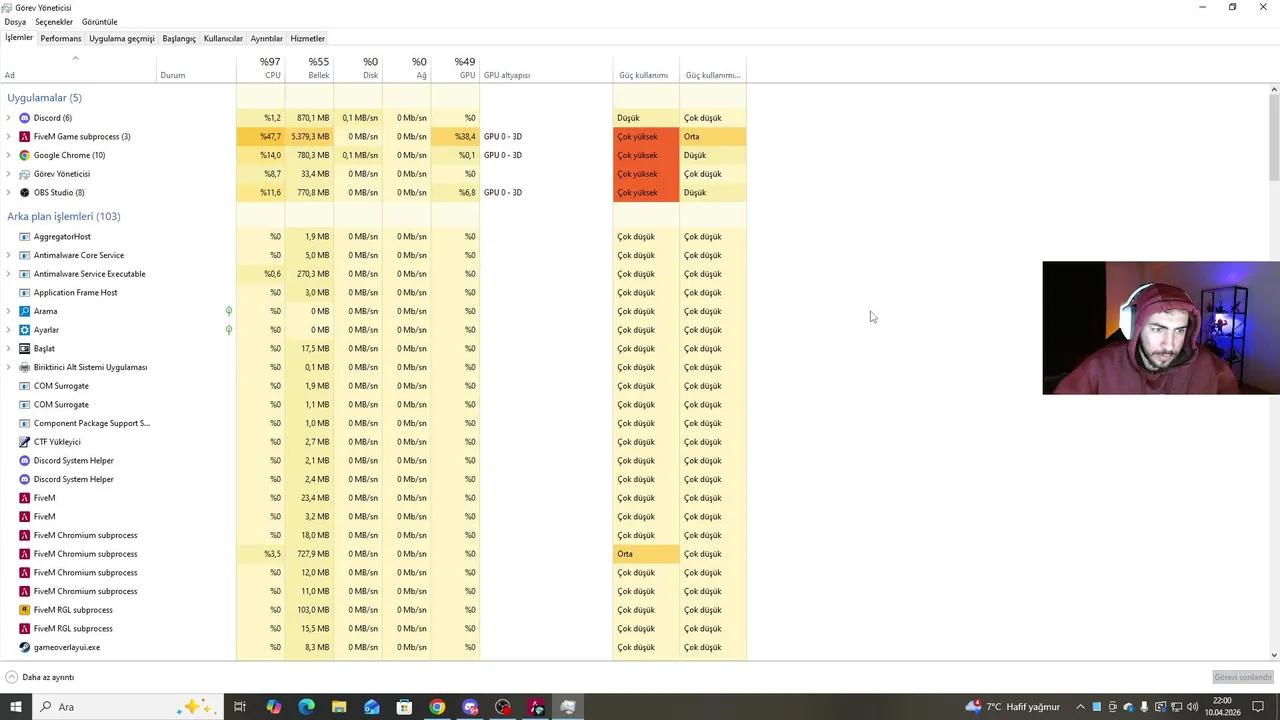Screen dimensions: 1280x720
Task: Click the Görevi sonlandır button
Action: (1242, 677)
